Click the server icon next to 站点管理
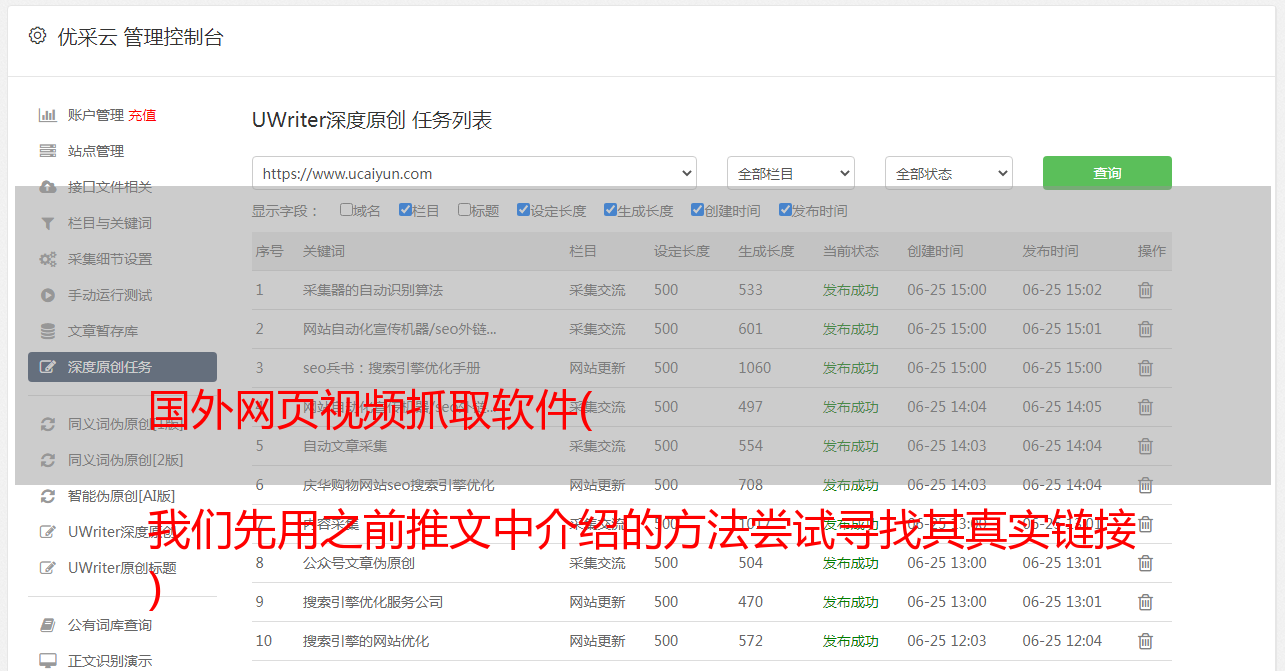The width and height of the screenshot is (1285, 671). click(47, 151)
